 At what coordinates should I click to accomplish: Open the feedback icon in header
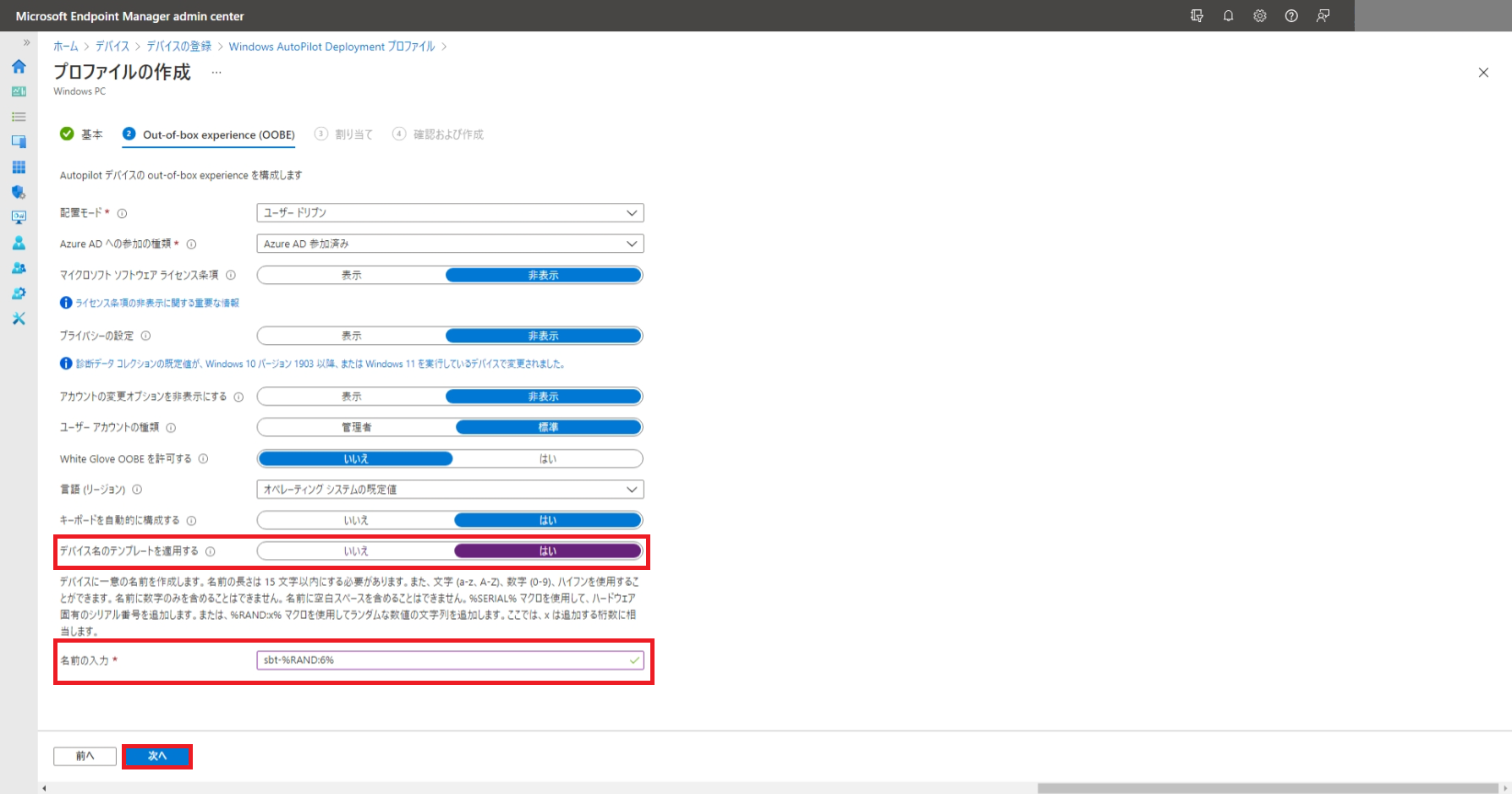[x=1323, y=16]
